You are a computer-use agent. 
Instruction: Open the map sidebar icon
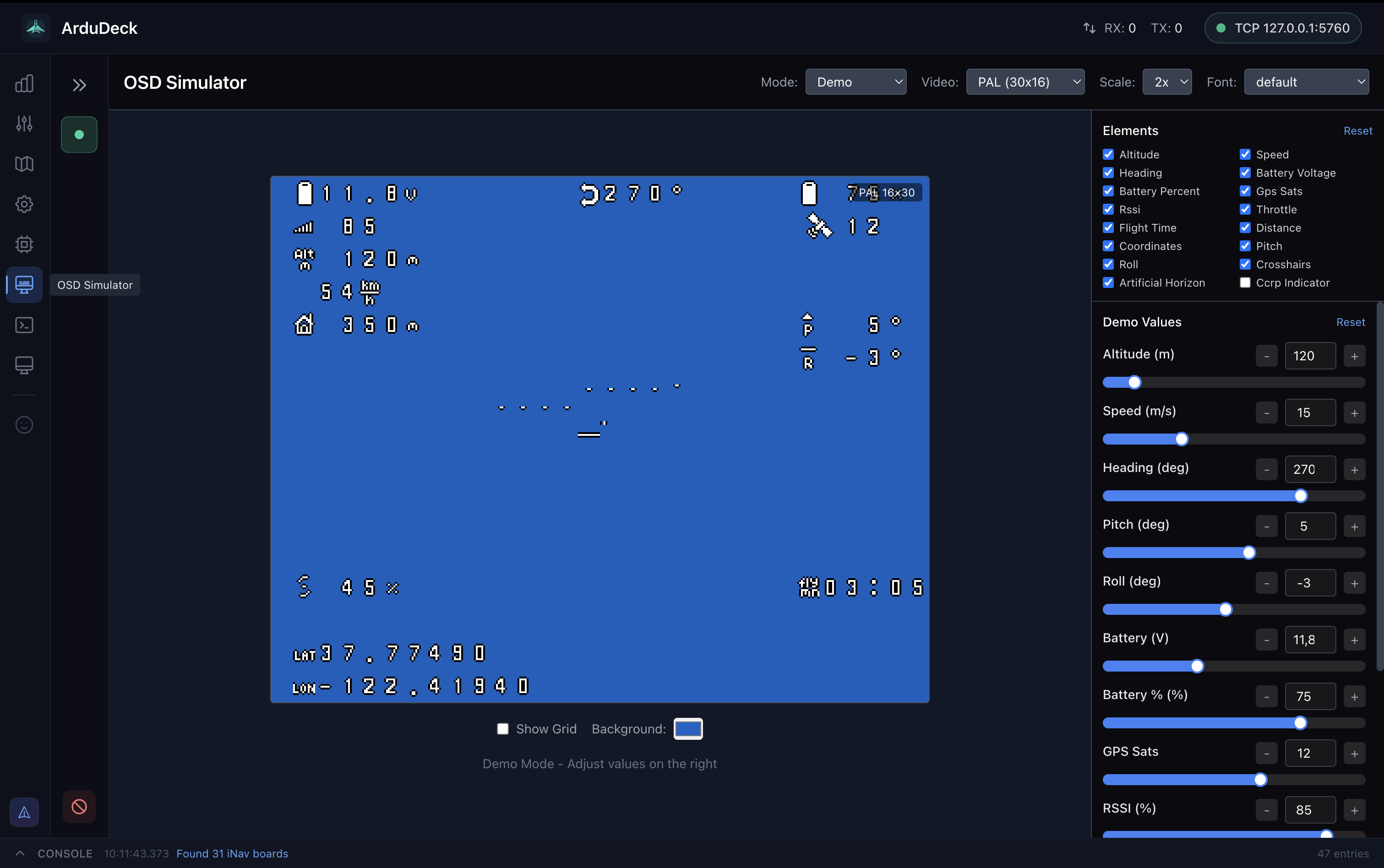[24, 163]
